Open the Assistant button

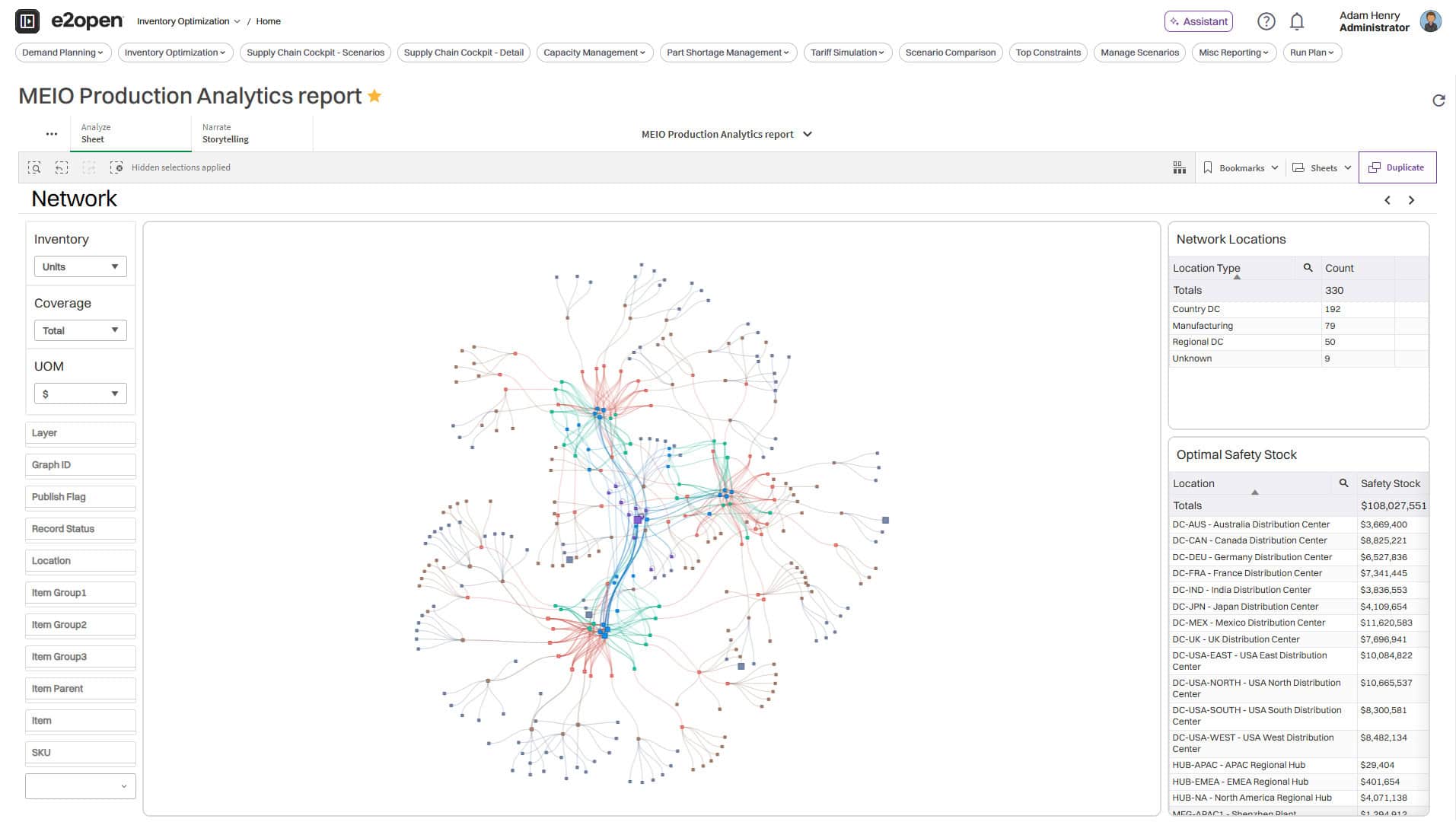click(1198, 21)
